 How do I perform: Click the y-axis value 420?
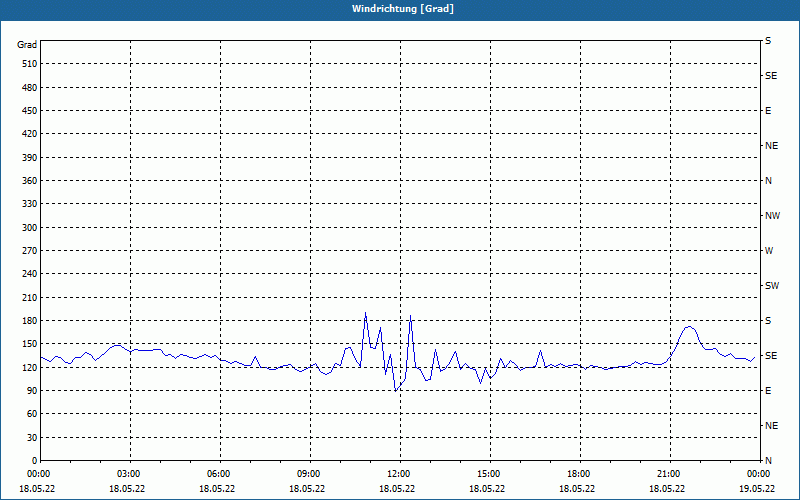(x=30, y=134)
